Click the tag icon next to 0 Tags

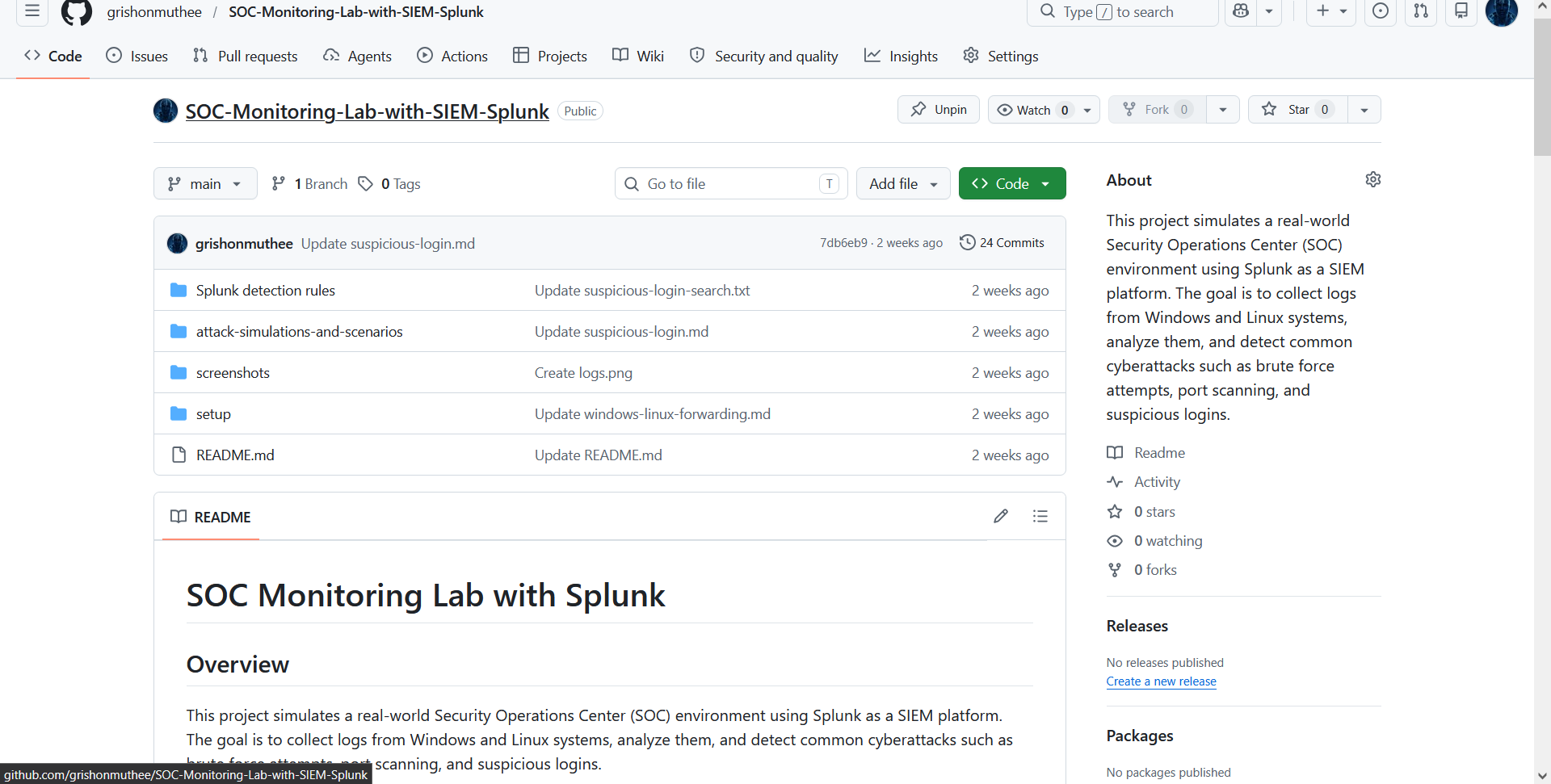pos(366,183)
